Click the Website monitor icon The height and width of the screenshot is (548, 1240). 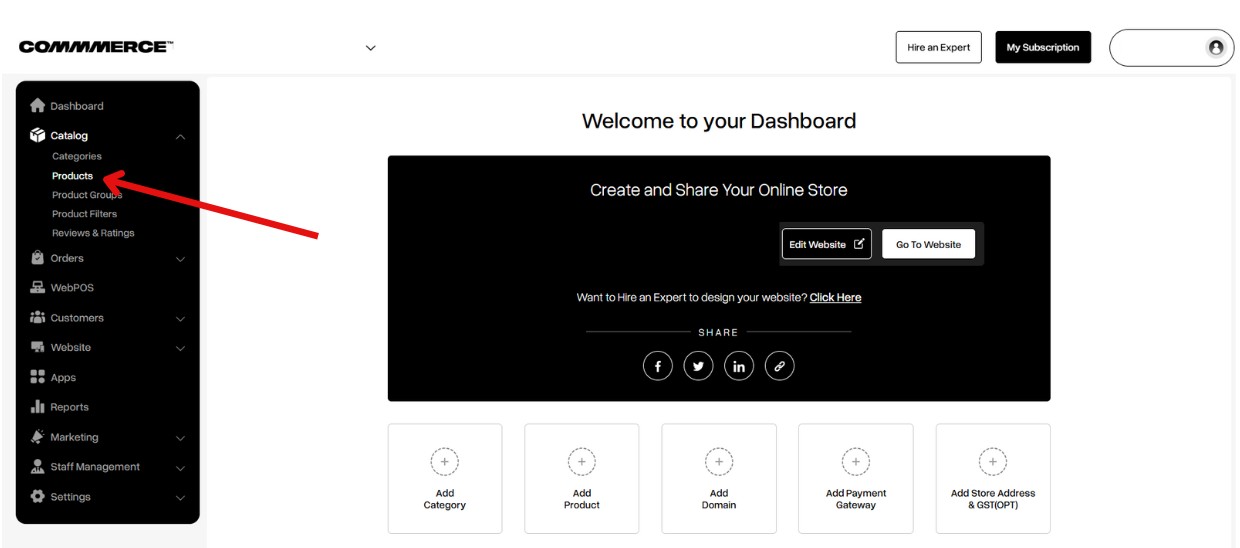(x=38, y=347)
